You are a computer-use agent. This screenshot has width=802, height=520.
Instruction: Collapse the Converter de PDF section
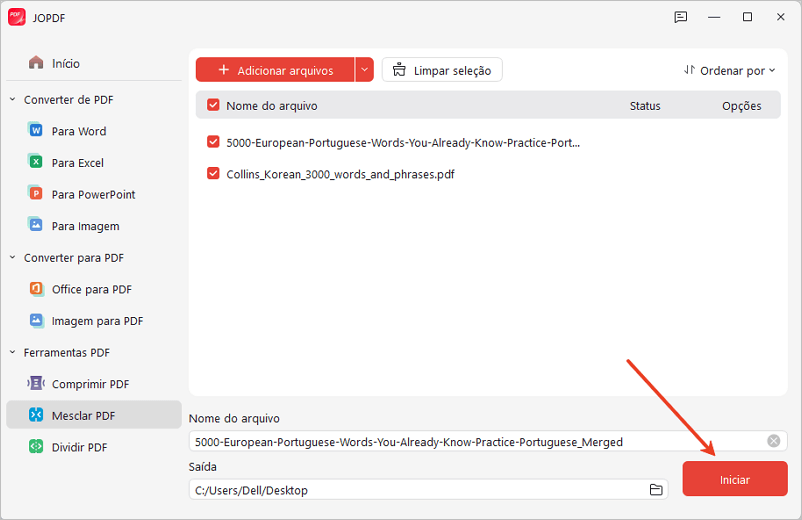pos(13,99)
